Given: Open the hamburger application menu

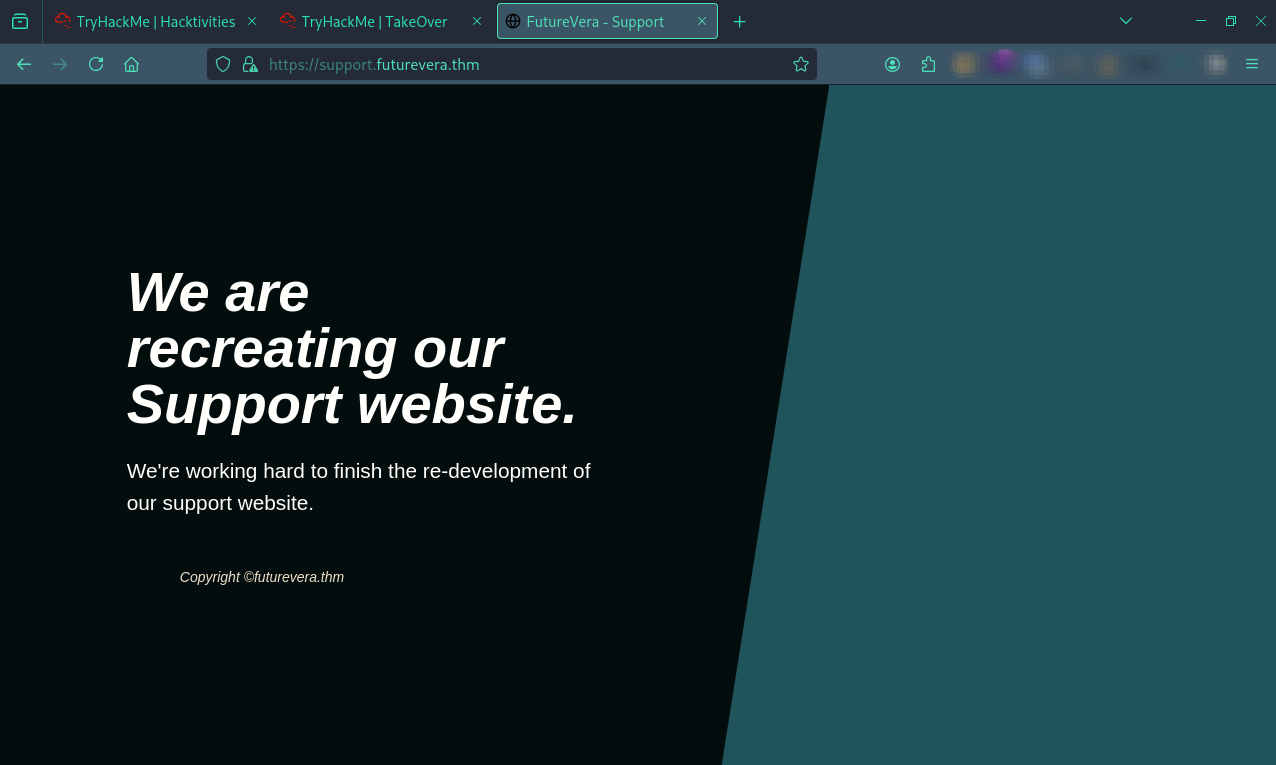Looking at the screenshot, I should coord(1252,64).
